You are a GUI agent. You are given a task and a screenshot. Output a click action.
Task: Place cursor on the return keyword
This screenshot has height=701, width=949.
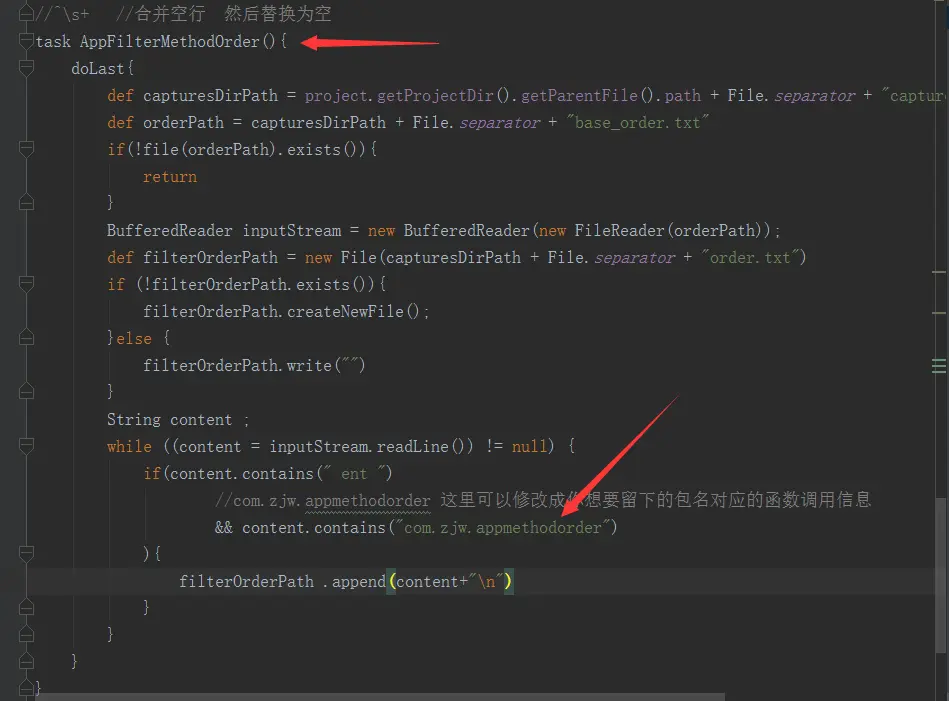point(170,177)
